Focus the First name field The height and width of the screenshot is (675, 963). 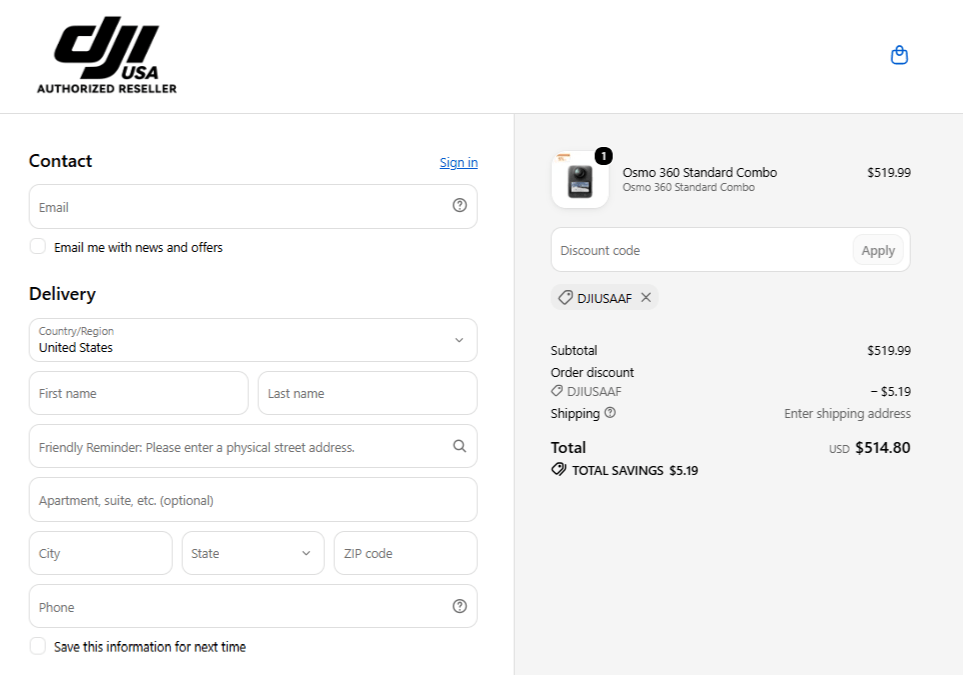pyautogui.click(x=139, y=393)
